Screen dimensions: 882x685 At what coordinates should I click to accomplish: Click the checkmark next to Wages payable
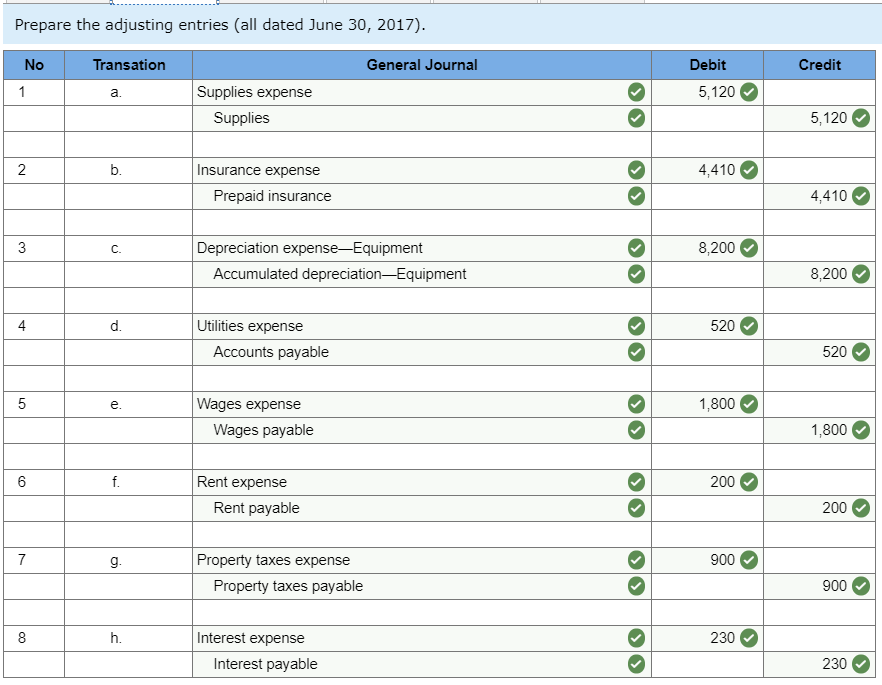click(x=635, y=429)
